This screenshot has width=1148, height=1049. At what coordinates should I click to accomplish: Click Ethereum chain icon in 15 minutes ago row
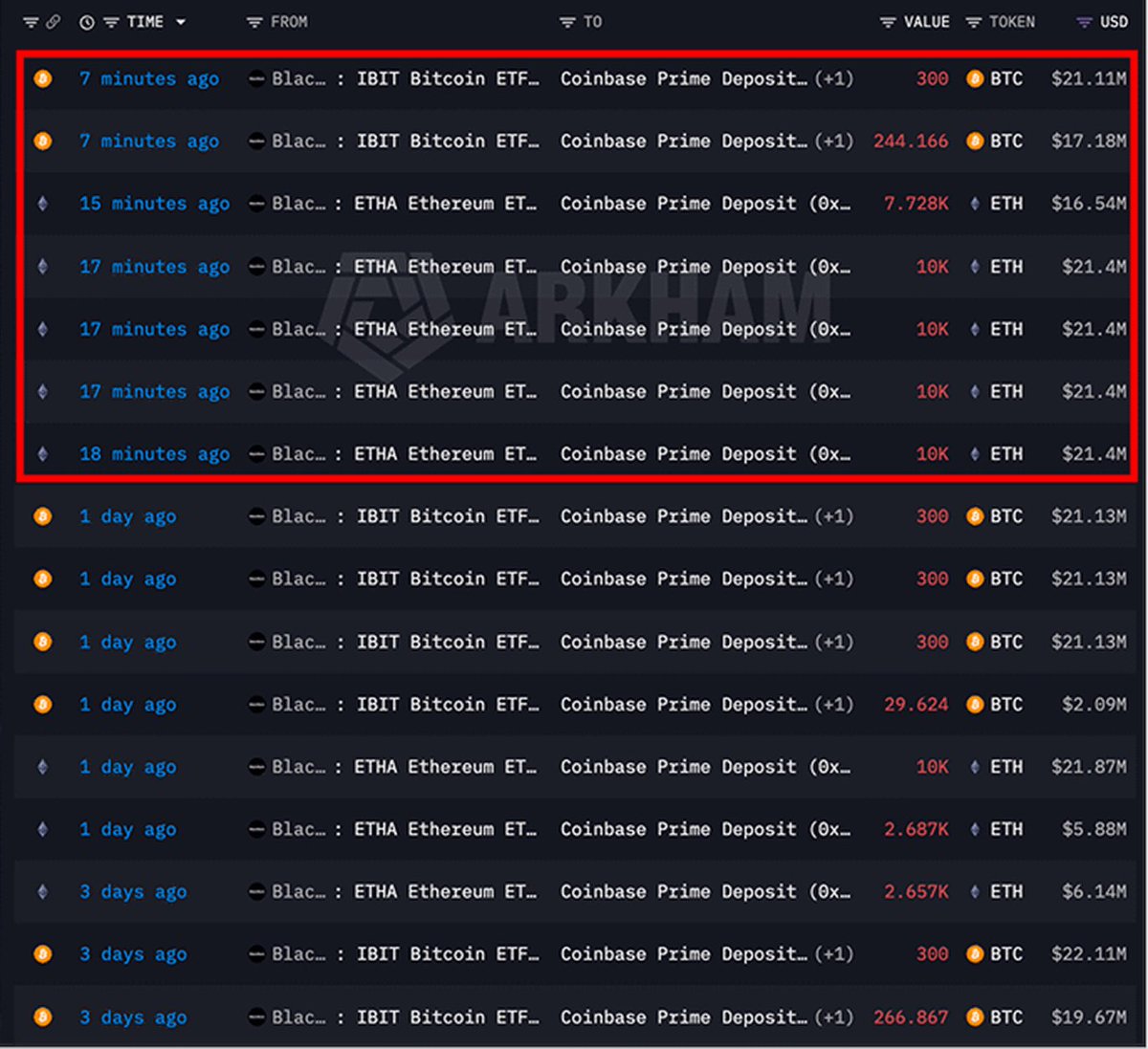[x=43, y=204]
